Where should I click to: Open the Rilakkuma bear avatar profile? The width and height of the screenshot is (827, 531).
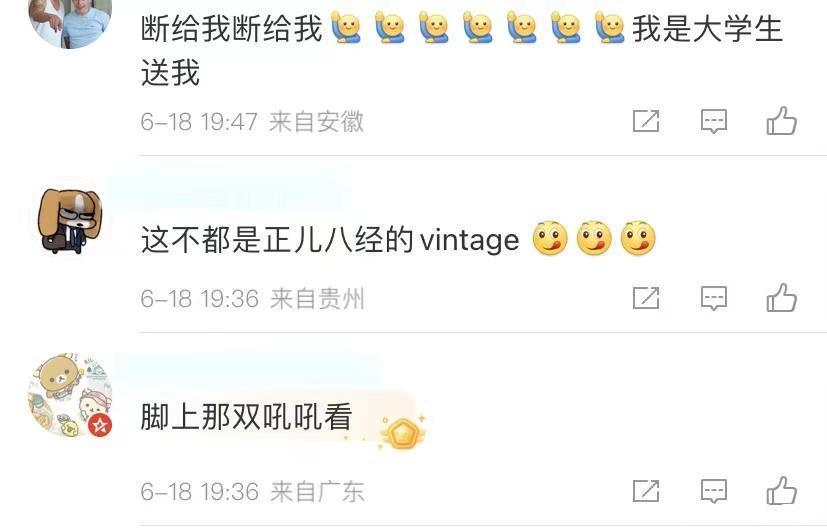tap(70, 395)
